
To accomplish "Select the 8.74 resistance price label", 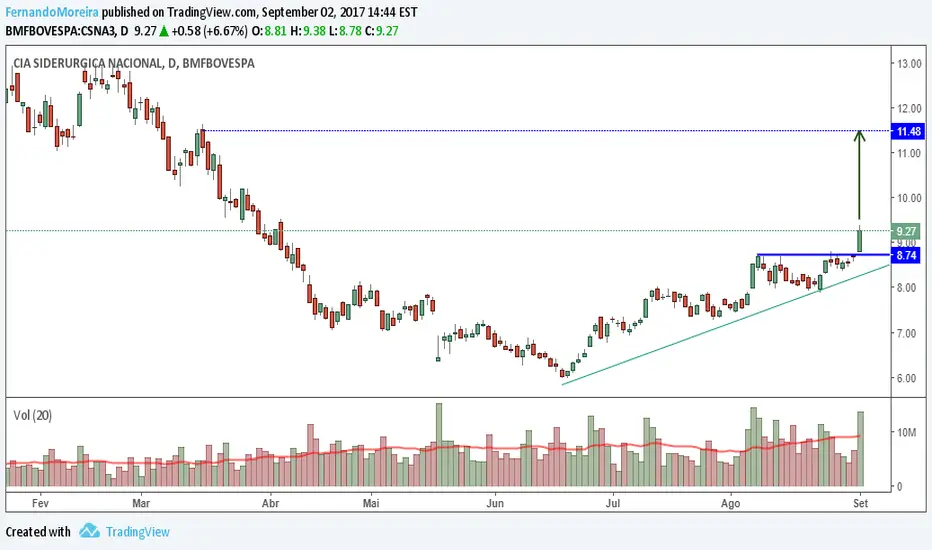I will pos(906,256).
